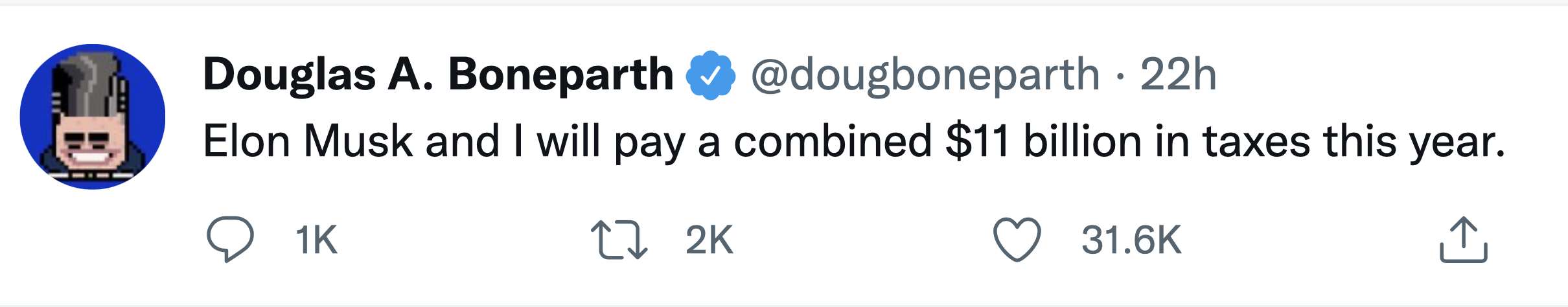Click the reply speech bubble icon
The image size is (1568, 307).
(x=230, y=239)
